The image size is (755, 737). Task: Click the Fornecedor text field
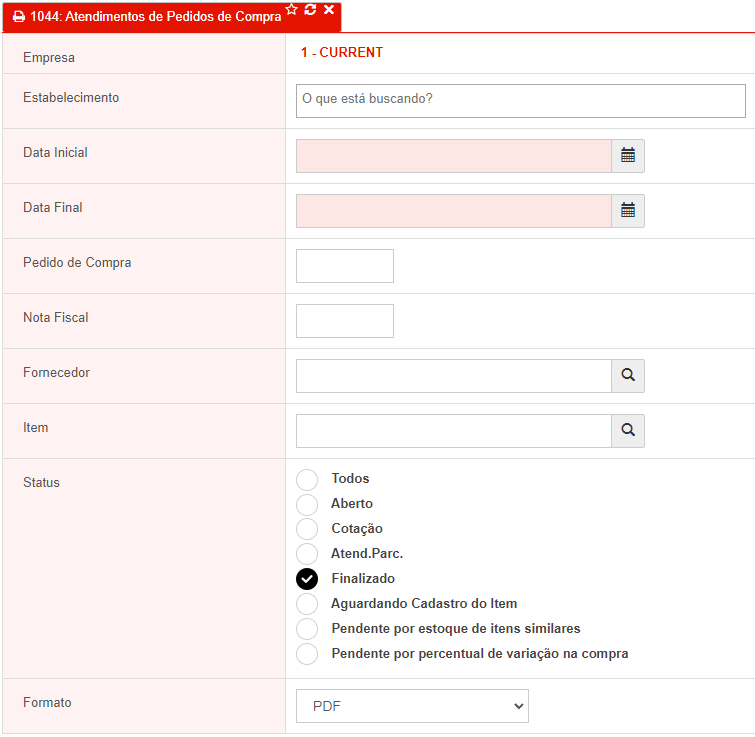click(454, 376)
